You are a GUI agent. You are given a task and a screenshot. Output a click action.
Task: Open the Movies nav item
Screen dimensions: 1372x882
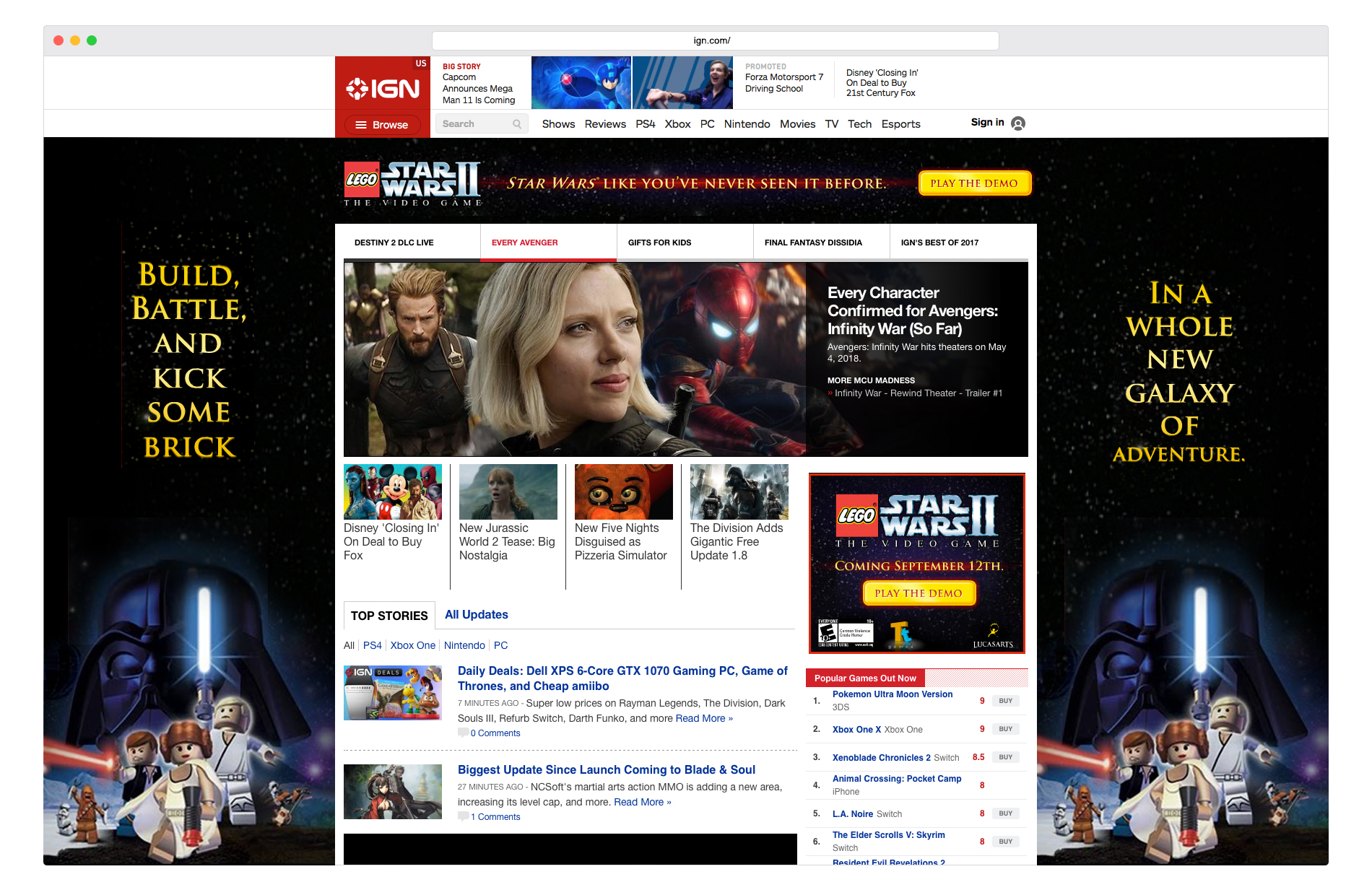click(798, 124)
